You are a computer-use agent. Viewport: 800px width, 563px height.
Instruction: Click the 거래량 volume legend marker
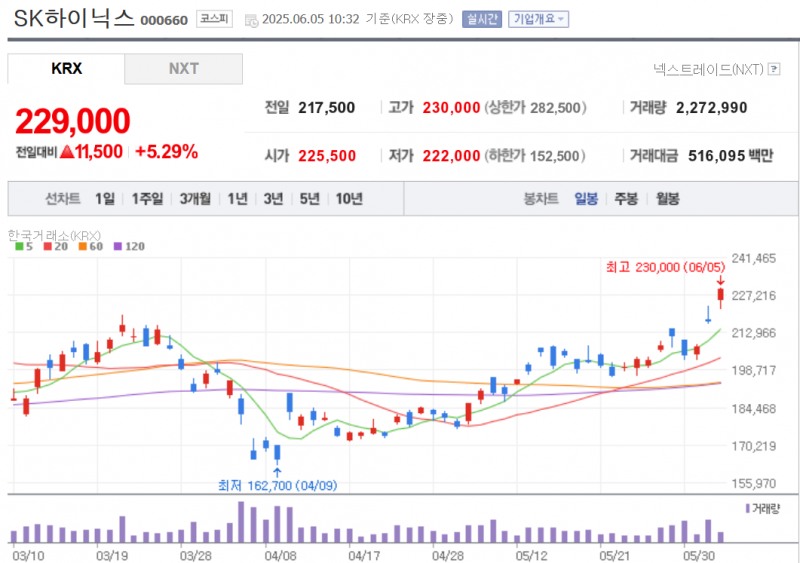(x=747, y=508)
